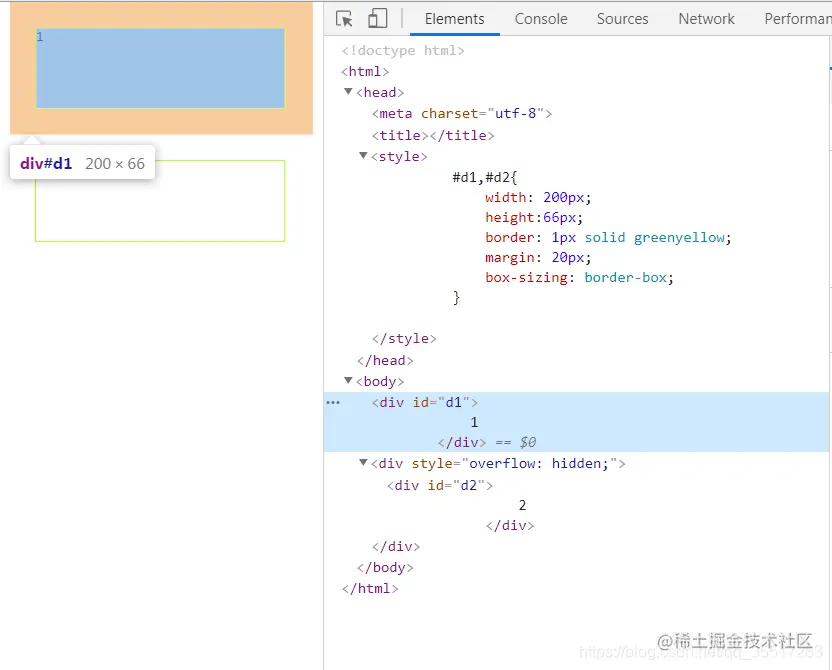
Task: Select the doctype html line
Action: tap(403, 50)
